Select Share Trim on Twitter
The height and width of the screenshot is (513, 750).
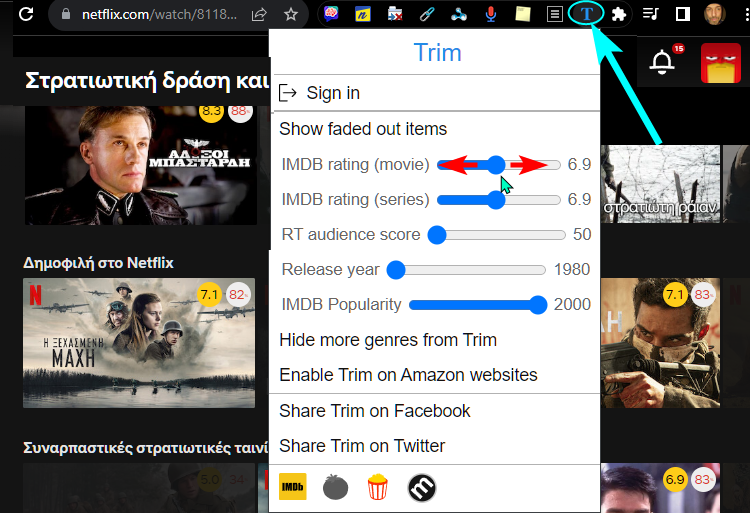362,446
